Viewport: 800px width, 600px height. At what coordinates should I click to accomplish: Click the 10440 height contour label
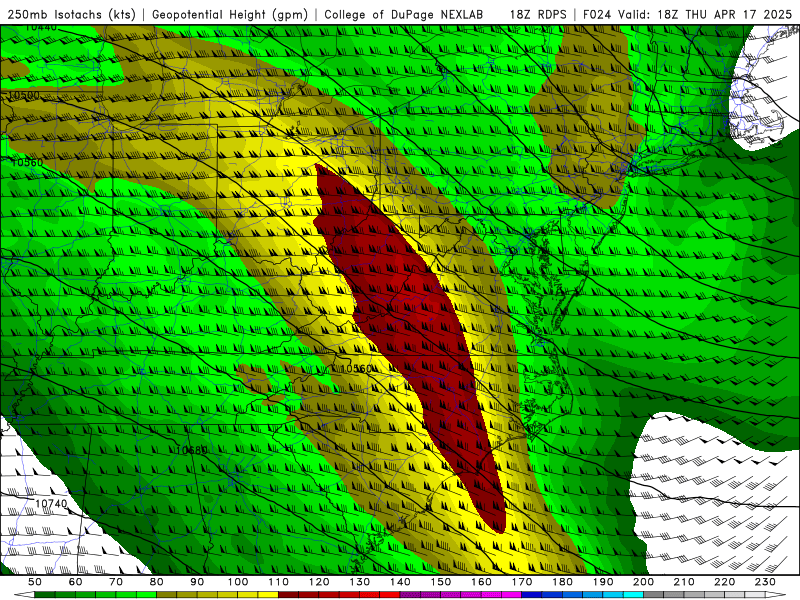[41, 27]
